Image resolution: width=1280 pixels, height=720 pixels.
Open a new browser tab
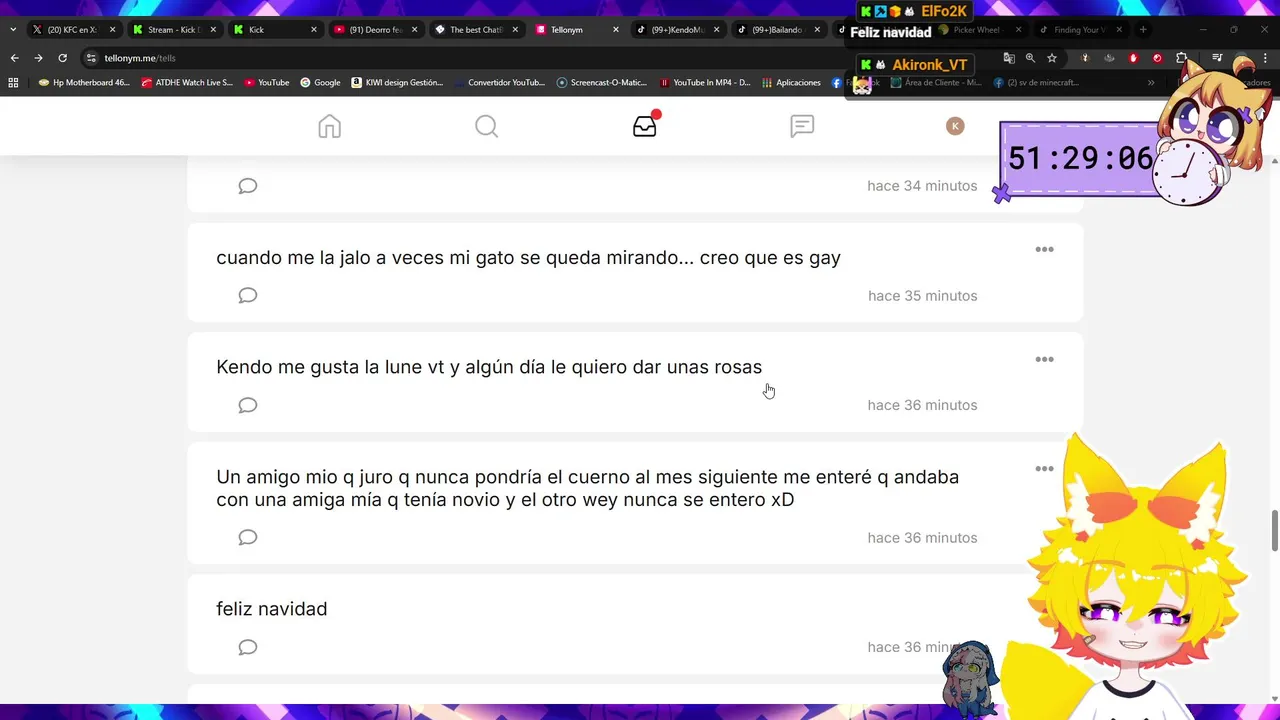point(1143,30)
